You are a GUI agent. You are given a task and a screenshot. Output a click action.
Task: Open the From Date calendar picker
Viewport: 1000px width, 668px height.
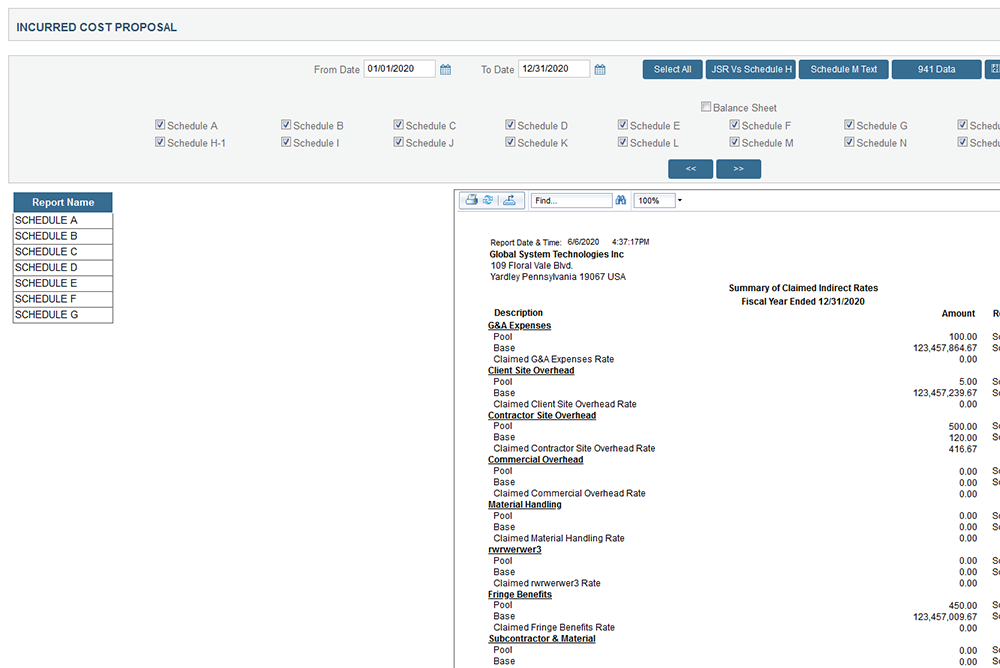click(x=446, y=70)
